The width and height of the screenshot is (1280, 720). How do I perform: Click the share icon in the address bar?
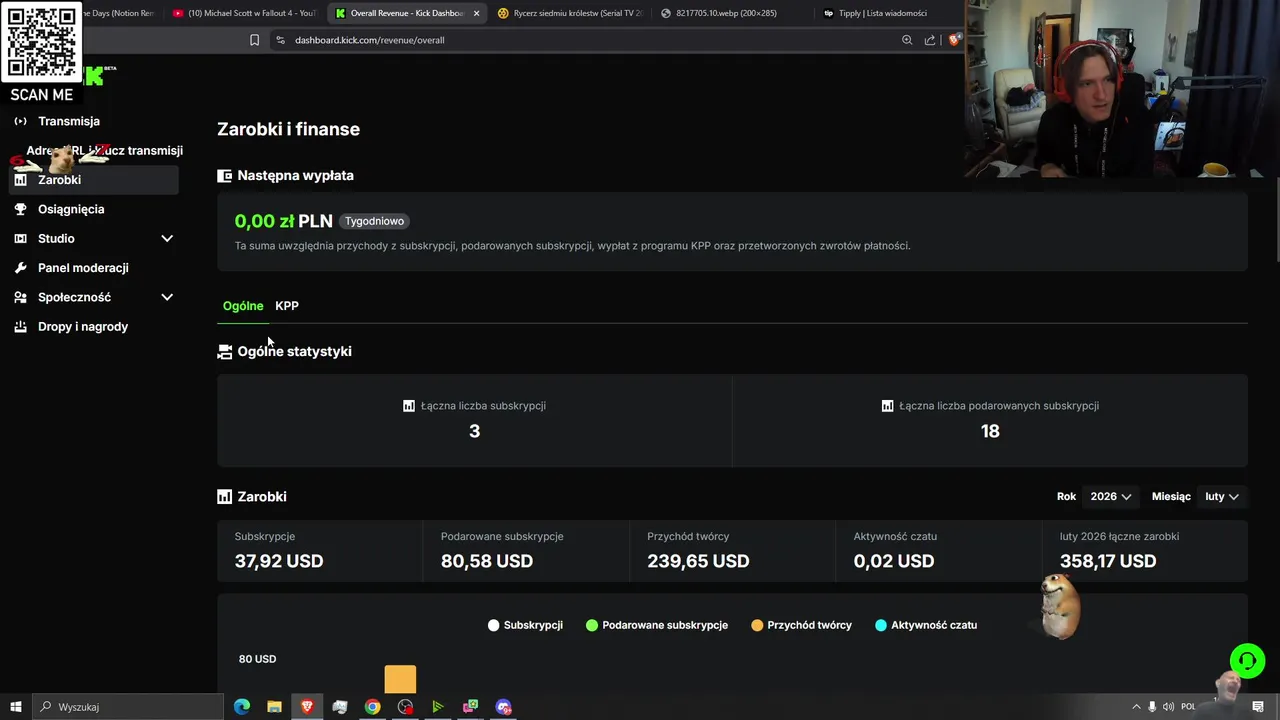coord(930,40)
